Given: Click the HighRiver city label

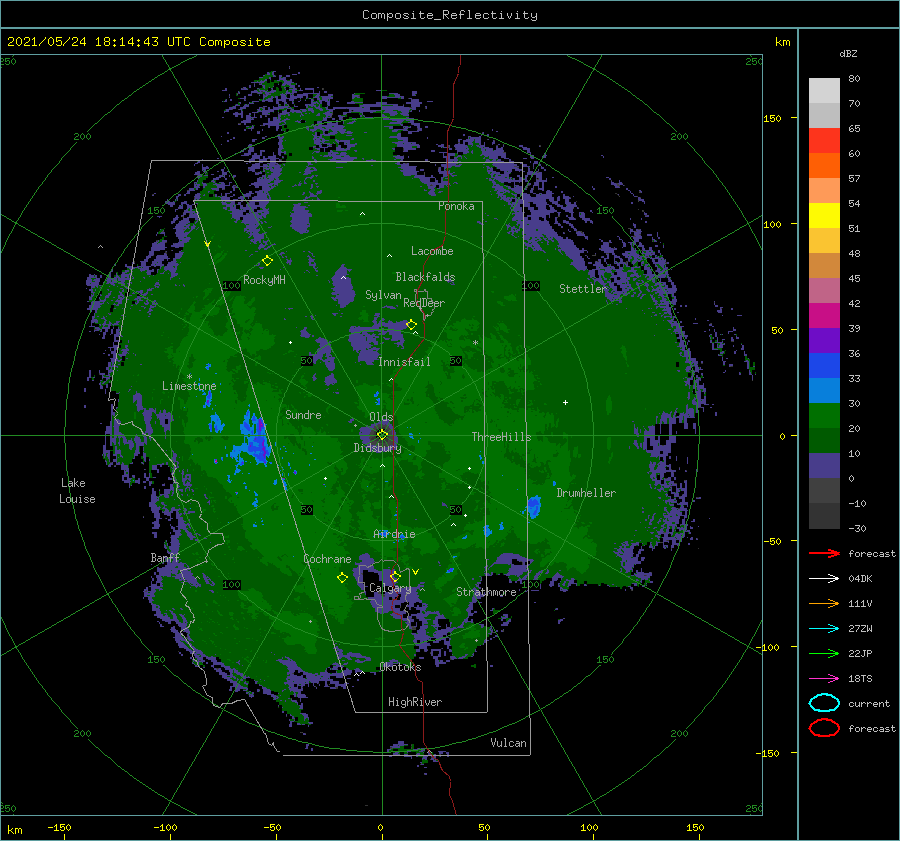Looking at the screenshot, I should [415, 702].
